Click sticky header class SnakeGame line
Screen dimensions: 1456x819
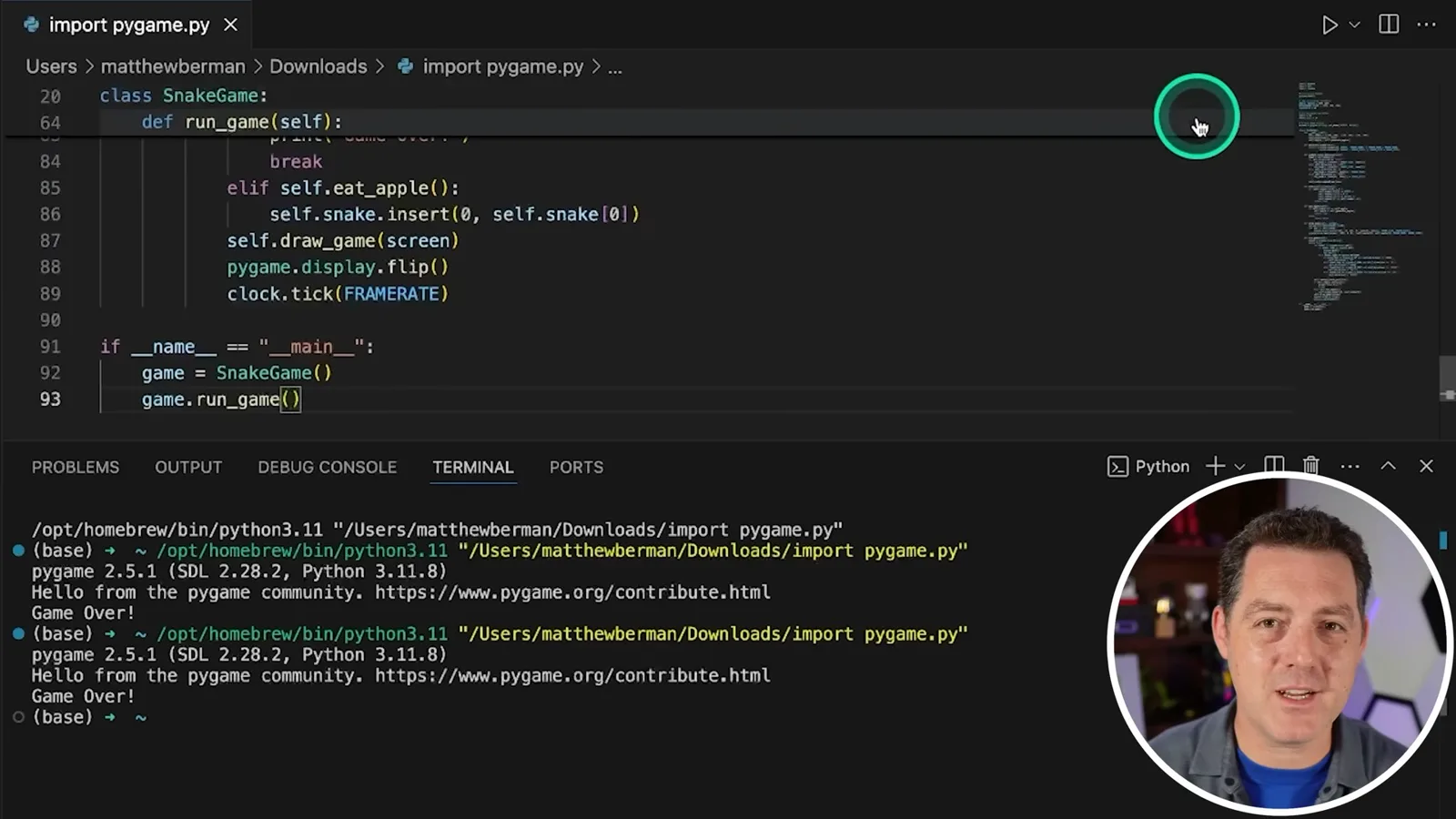tap(184, 96)
